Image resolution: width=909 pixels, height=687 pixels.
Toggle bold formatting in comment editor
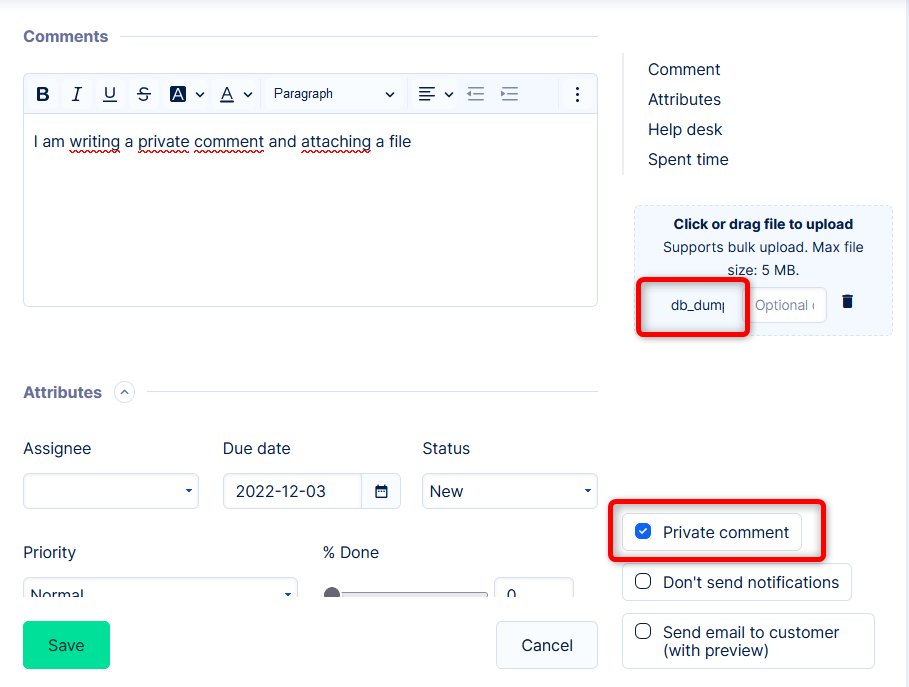pos(43,94)
